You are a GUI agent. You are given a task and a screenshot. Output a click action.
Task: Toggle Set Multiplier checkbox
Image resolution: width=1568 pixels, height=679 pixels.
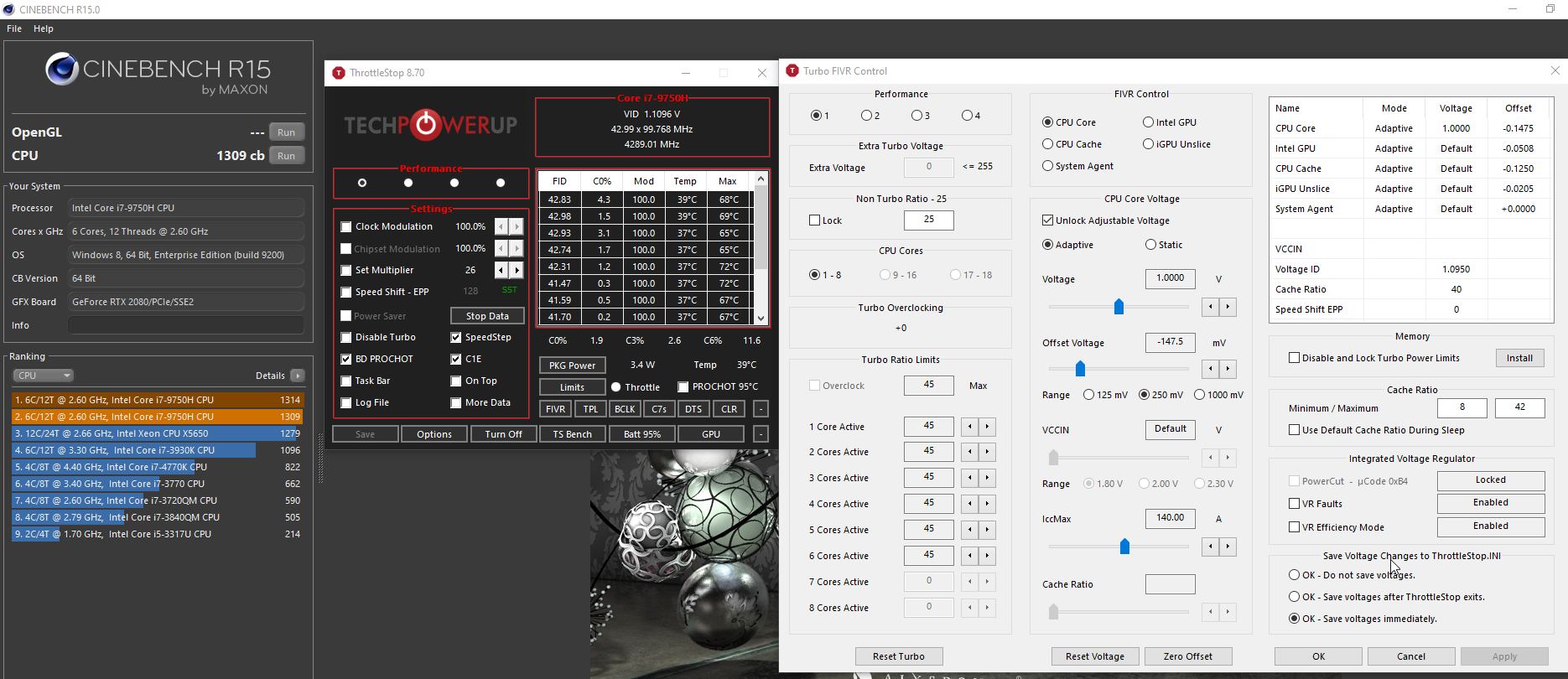coord(345,271)
